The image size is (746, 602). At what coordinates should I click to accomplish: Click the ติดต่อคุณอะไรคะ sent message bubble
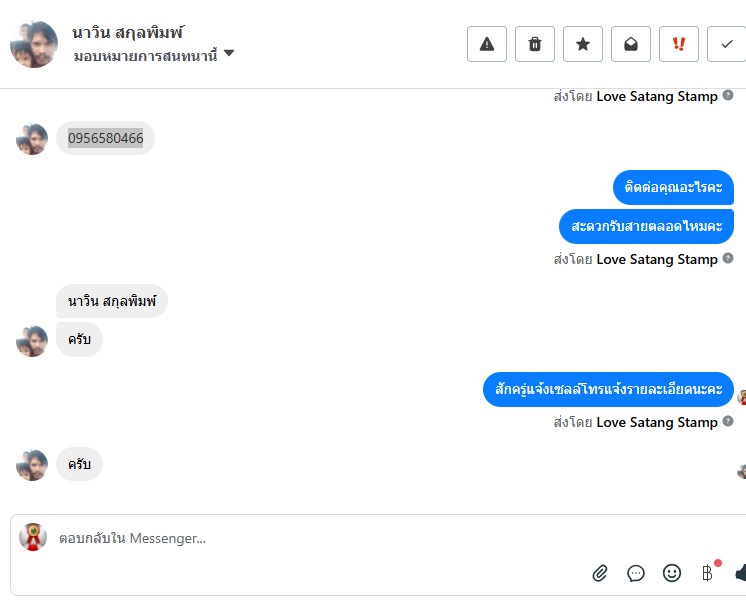click(x=673, y=187)
